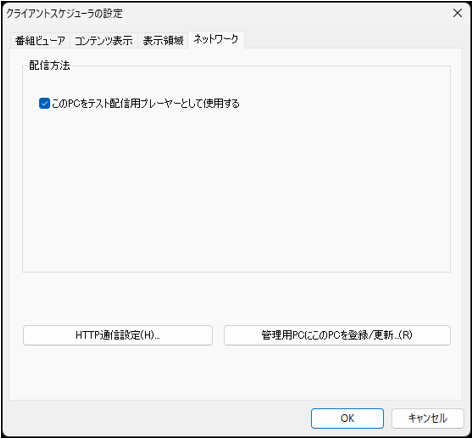Viewport: 473px width, 439px height.
Task: Toggle the blue checkmark box in 配信方法
Action: (x=44, y=103)
